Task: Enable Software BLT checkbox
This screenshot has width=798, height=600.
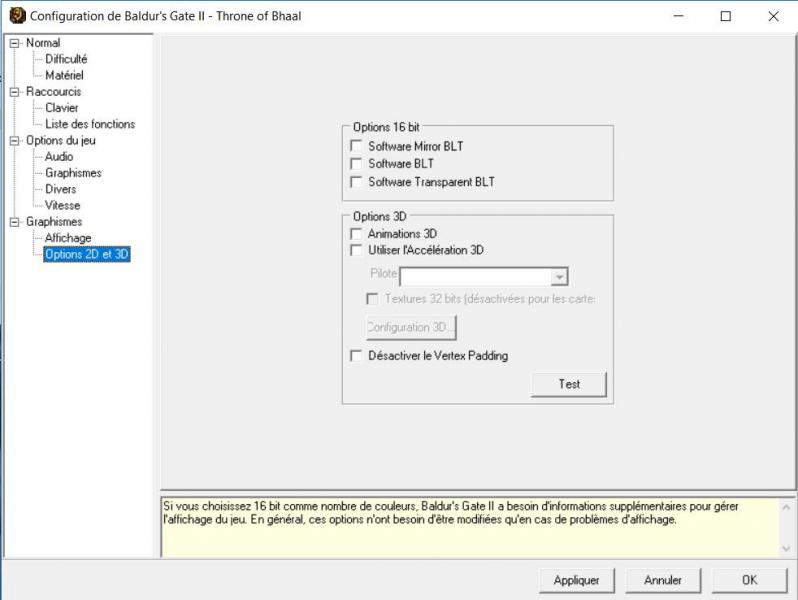Action: (x=356, y=164)
